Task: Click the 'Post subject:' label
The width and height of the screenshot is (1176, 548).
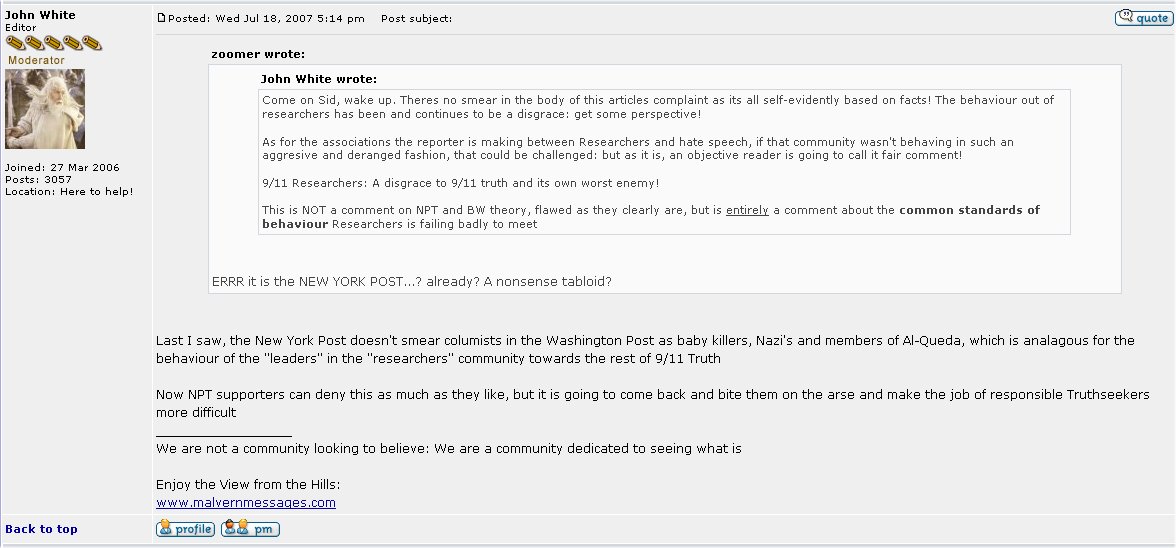Action: (416, 19)
